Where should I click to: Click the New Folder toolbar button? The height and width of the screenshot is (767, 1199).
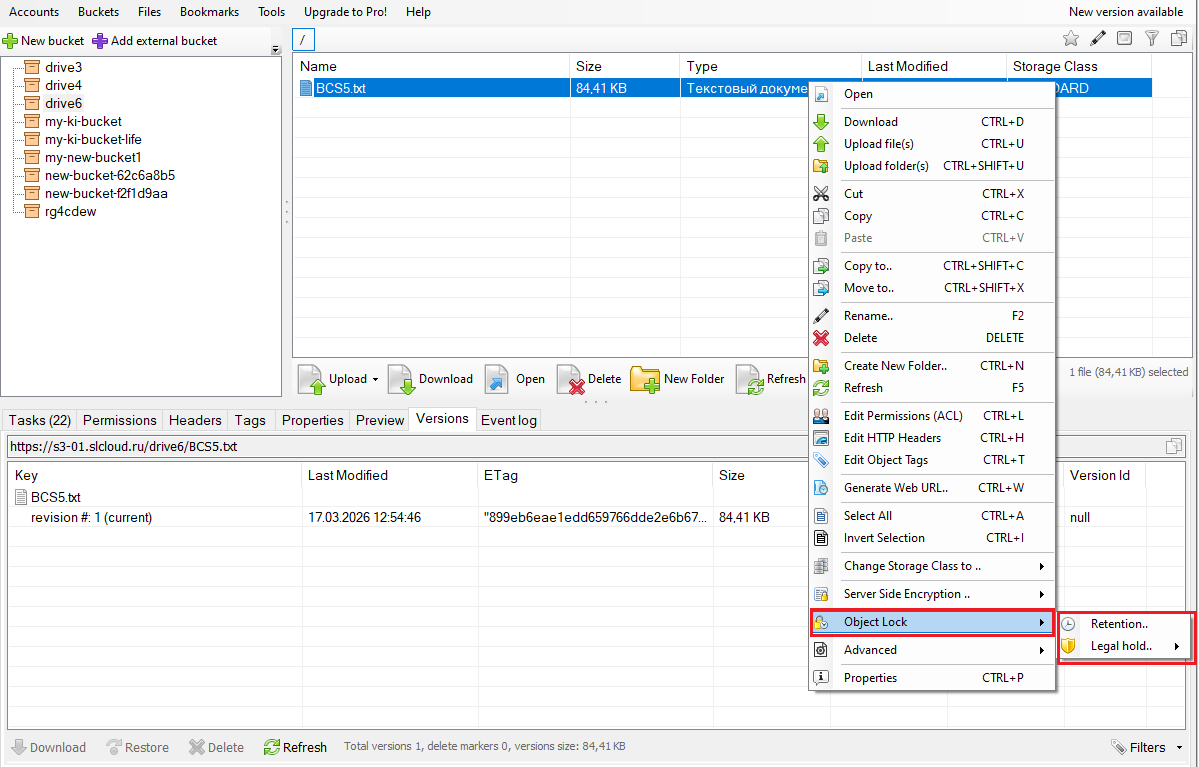[677, 379]
